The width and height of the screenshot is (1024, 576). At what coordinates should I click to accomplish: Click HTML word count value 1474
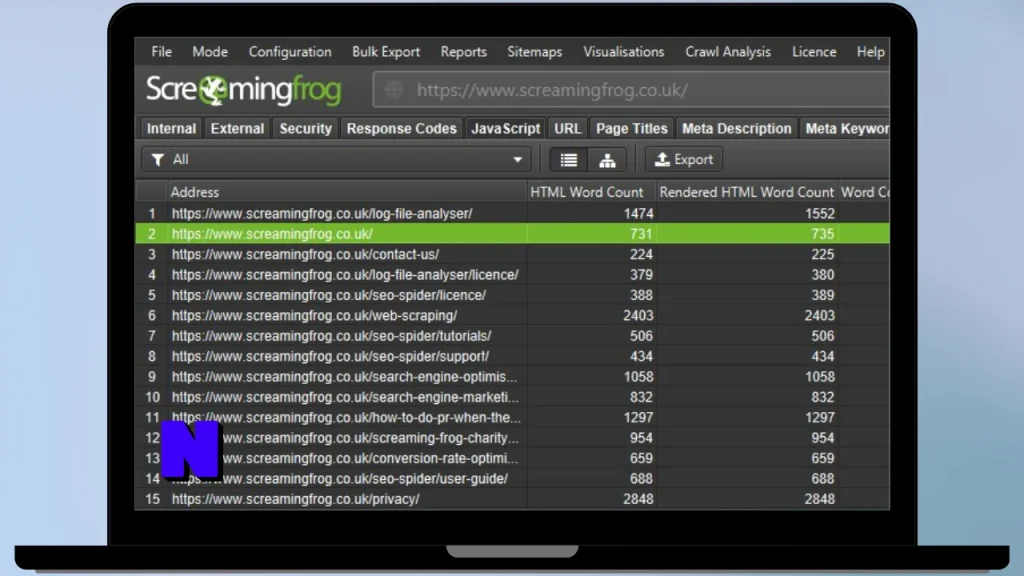pos(638,214)
